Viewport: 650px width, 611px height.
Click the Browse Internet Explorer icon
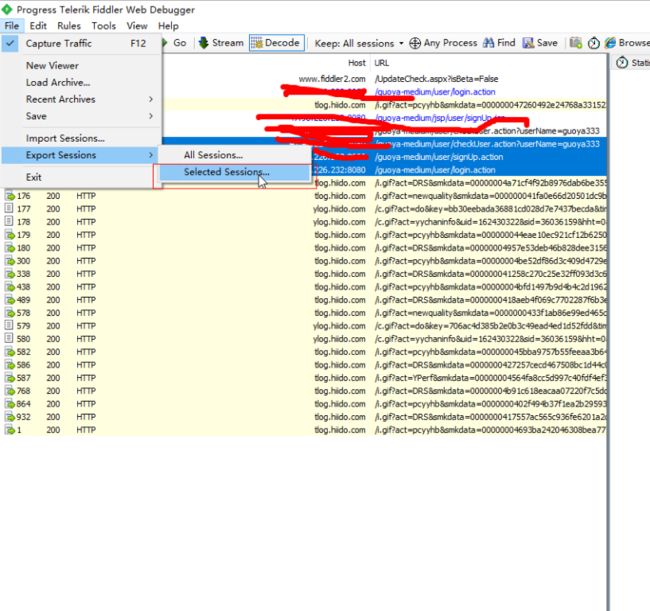[610, 43]
